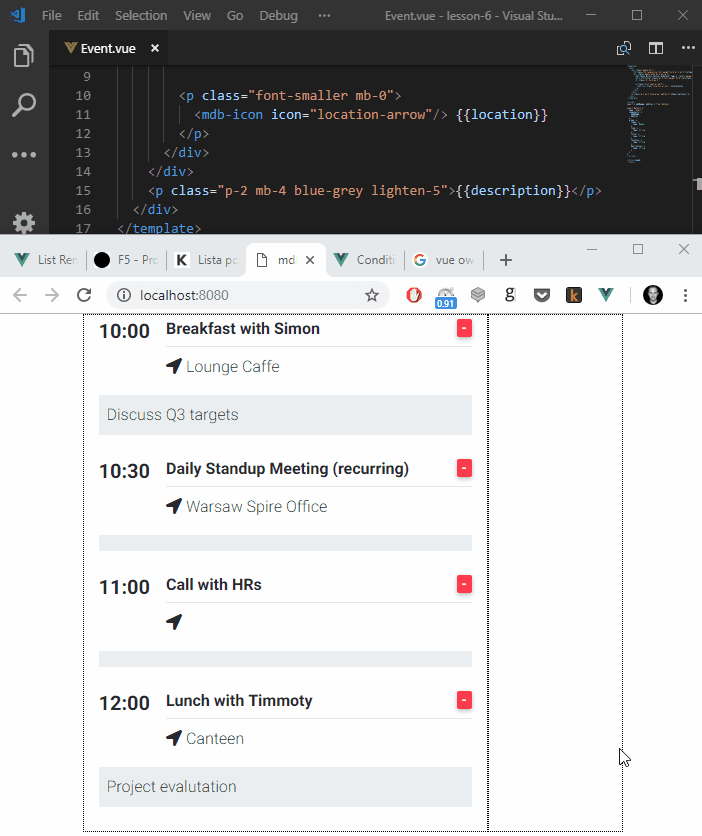Delete the Lunch with Timmoty event
This screenshot has height=836, width=702.
[x=464, y=700]
